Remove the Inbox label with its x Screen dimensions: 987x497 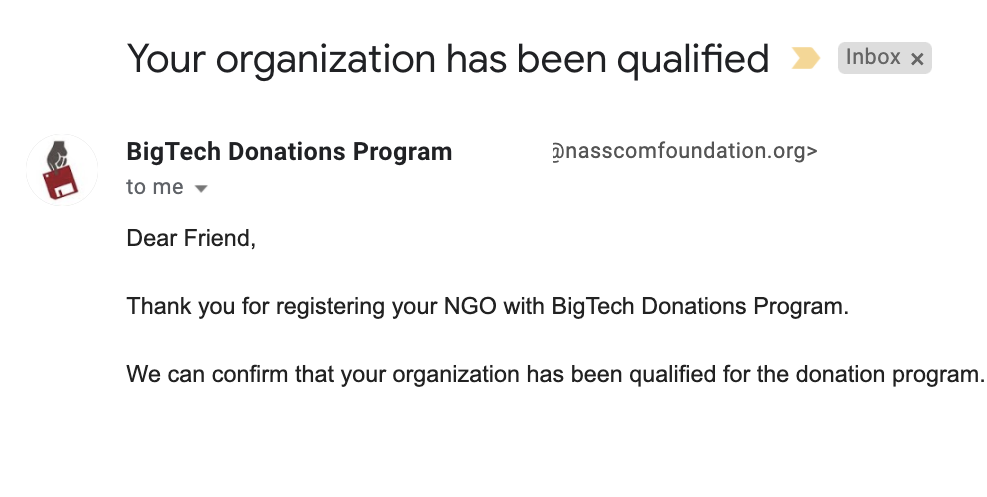coord(917,59)
